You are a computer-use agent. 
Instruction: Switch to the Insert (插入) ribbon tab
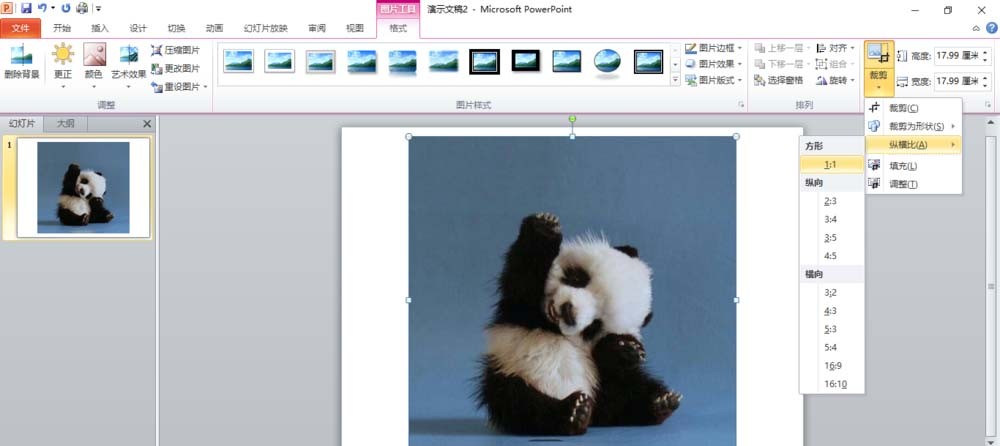[100, 28]
